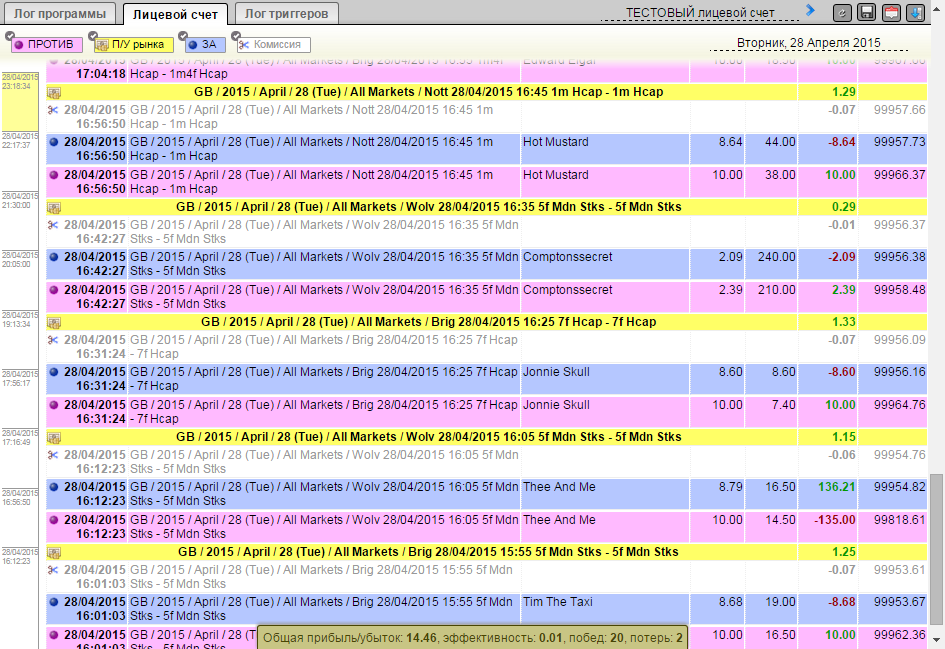The height and width of the screenshot is (649, 945).
Task: Click market P/L icon on Wolv 16:05 row
Action: [54, 438]
